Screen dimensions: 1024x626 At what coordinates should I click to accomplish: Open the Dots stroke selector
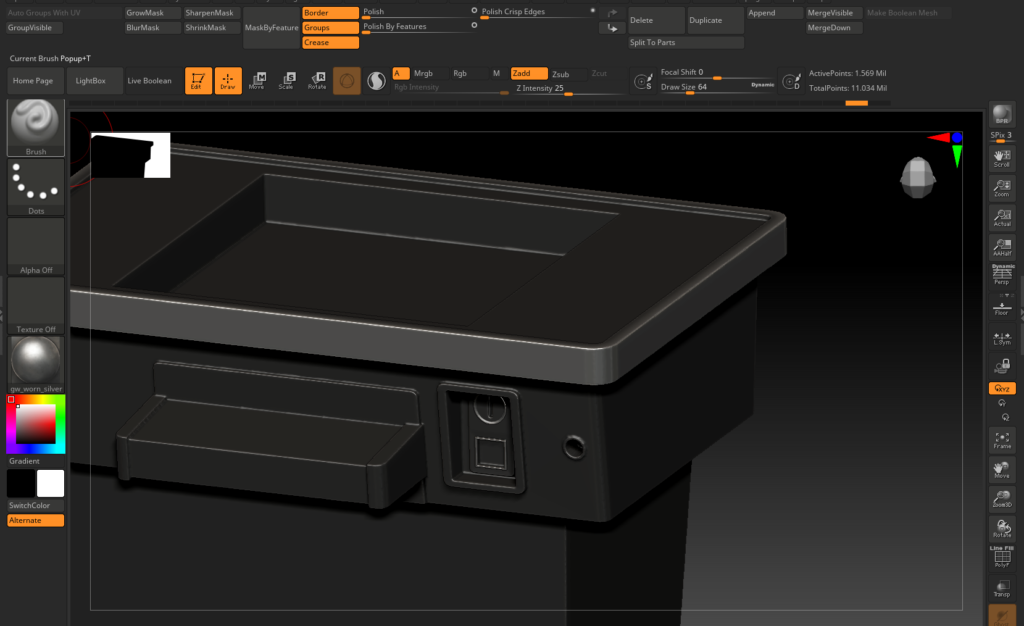click(x=35, y=187)
